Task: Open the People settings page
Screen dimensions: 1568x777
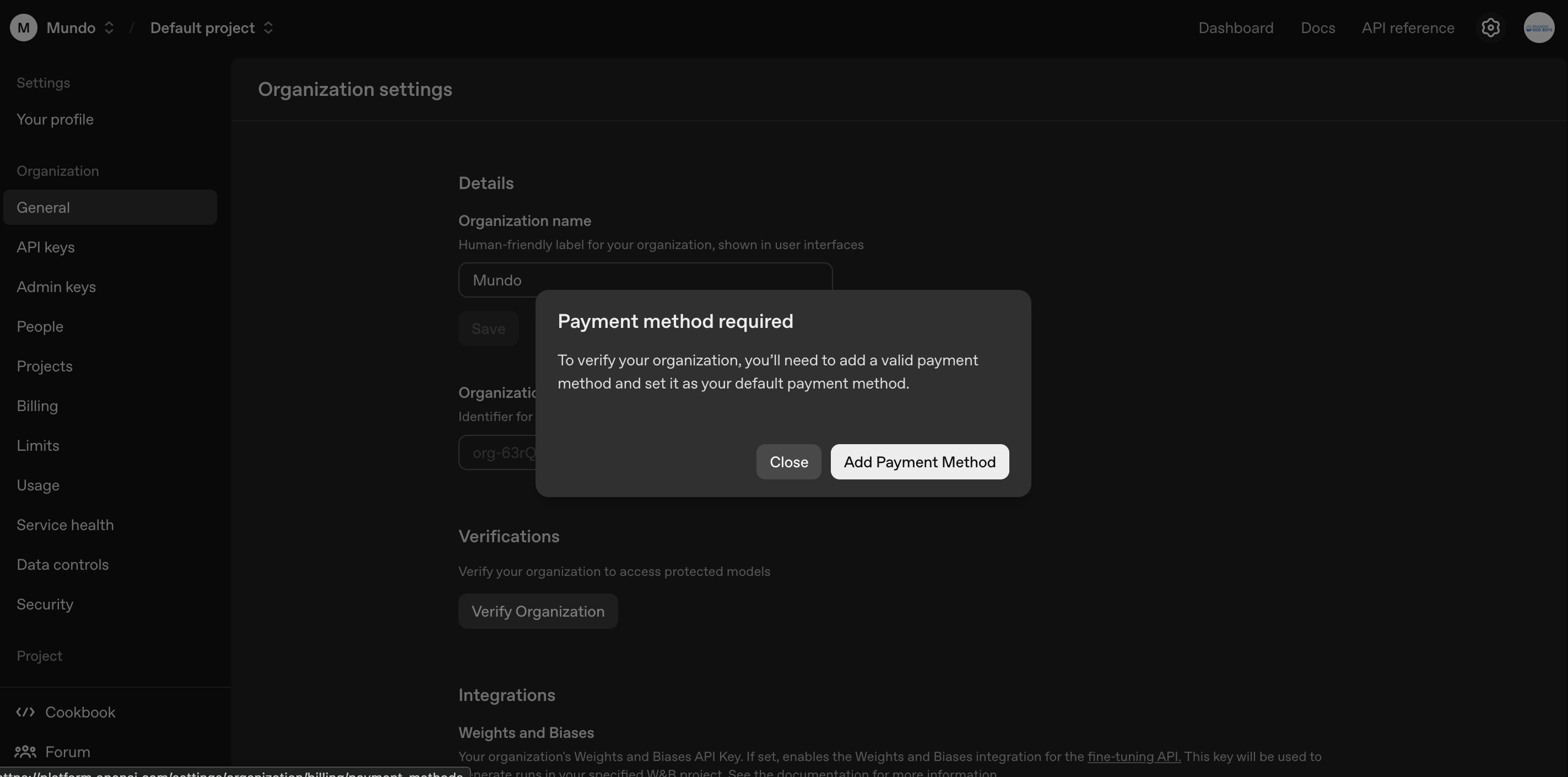Action: pyautogui.click(x=40, y=326)
